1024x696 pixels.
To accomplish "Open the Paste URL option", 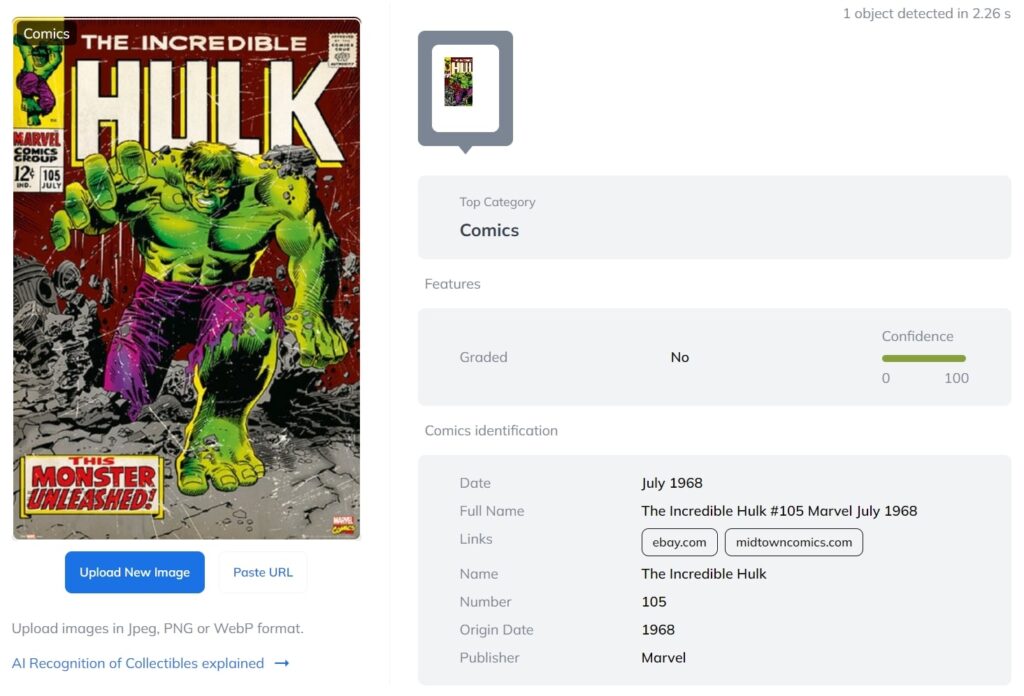I will click(x=263, y=572).
